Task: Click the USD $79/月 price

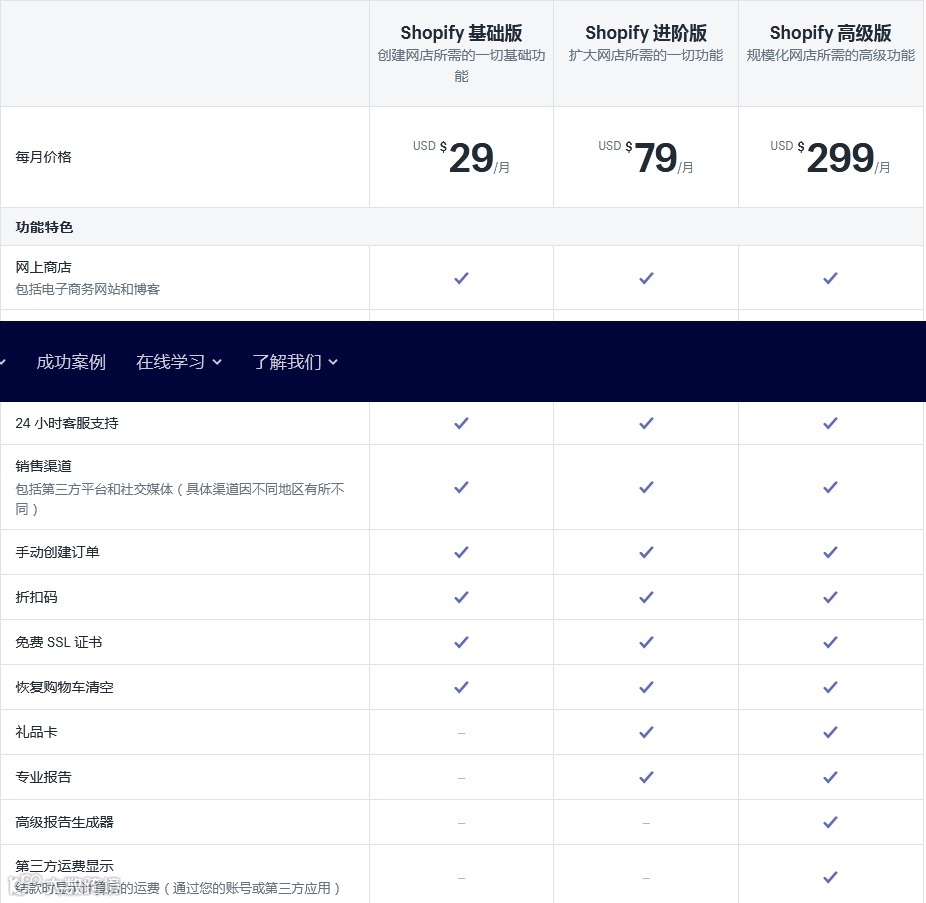Action: [646, 158]
